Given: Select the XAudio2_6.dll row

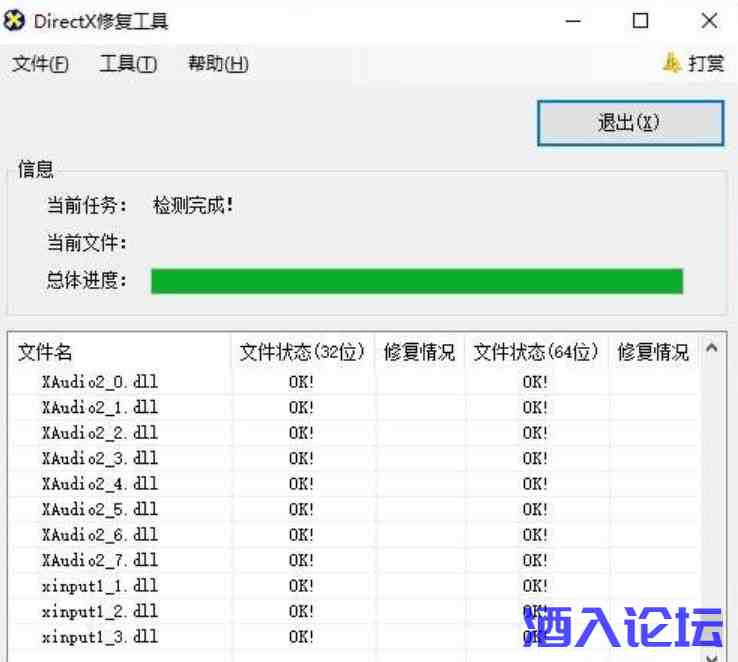Looking at the screenshot, I should pyautogui.click(x=353, y=534).
